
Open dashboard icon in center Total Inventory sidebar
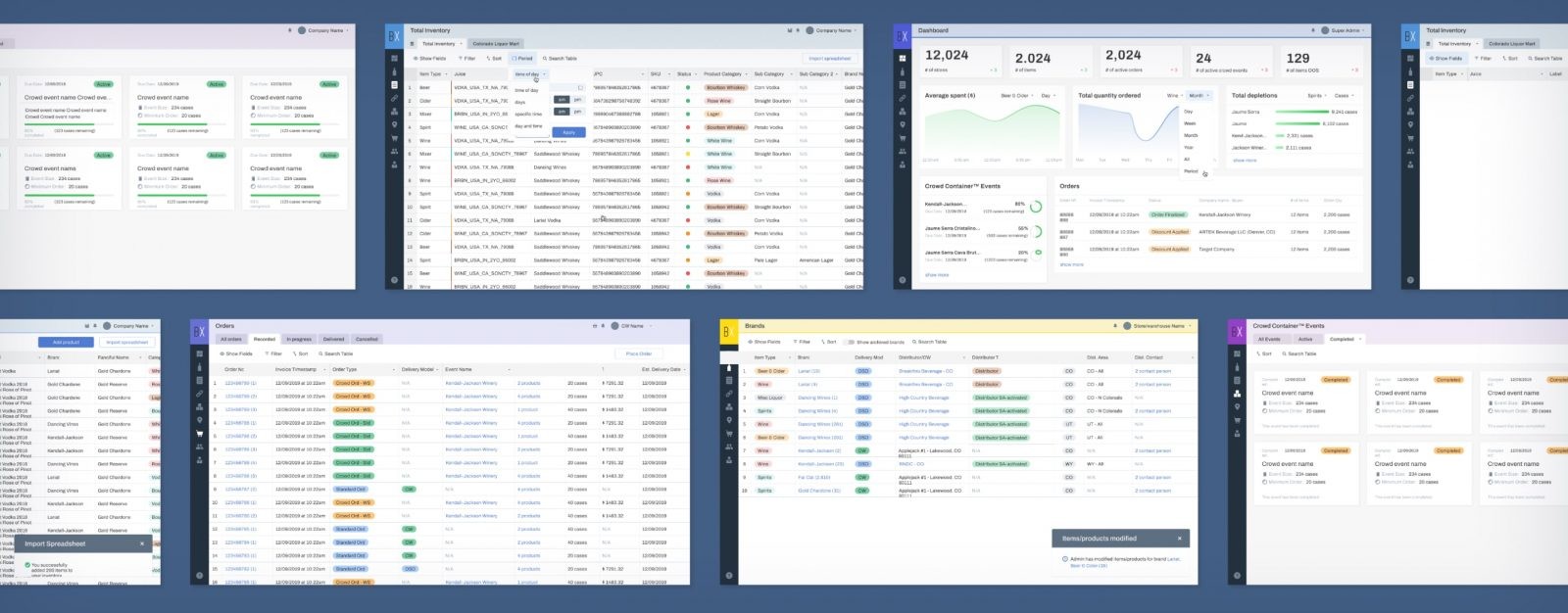pyautogui.click(x=394, y=58)
